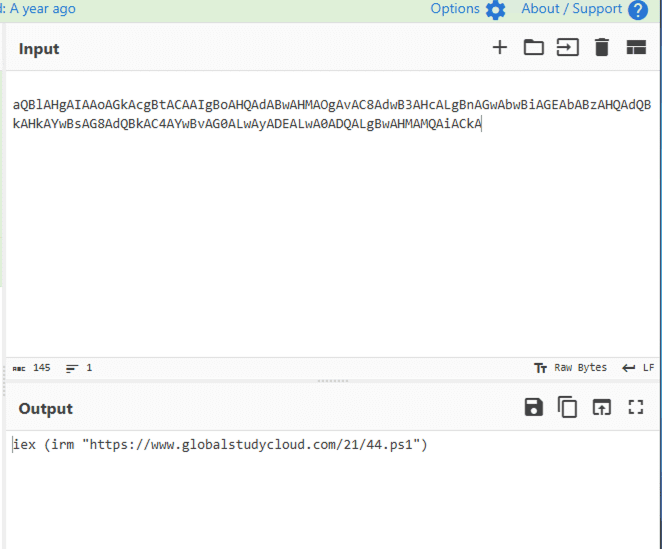Click the decoded iex output text
This screenshot has width=662, height=549.
pos(220,444)
